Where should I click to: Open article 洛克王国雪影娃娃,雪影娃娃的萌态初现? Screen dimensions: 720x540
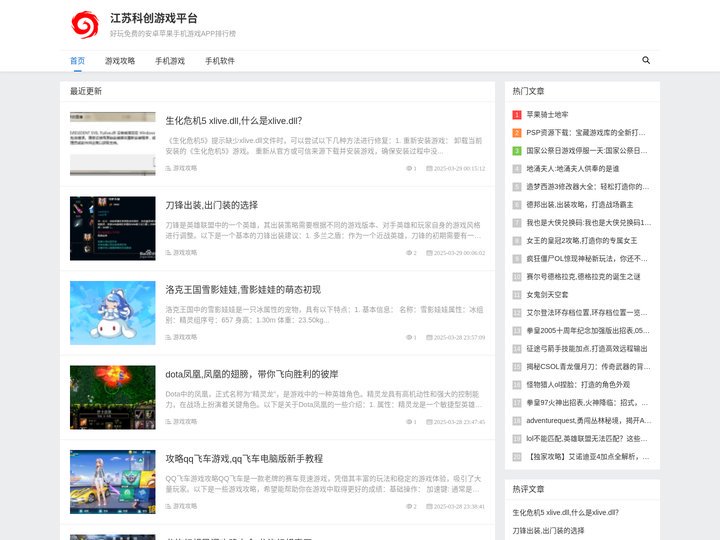coord(243,290)
